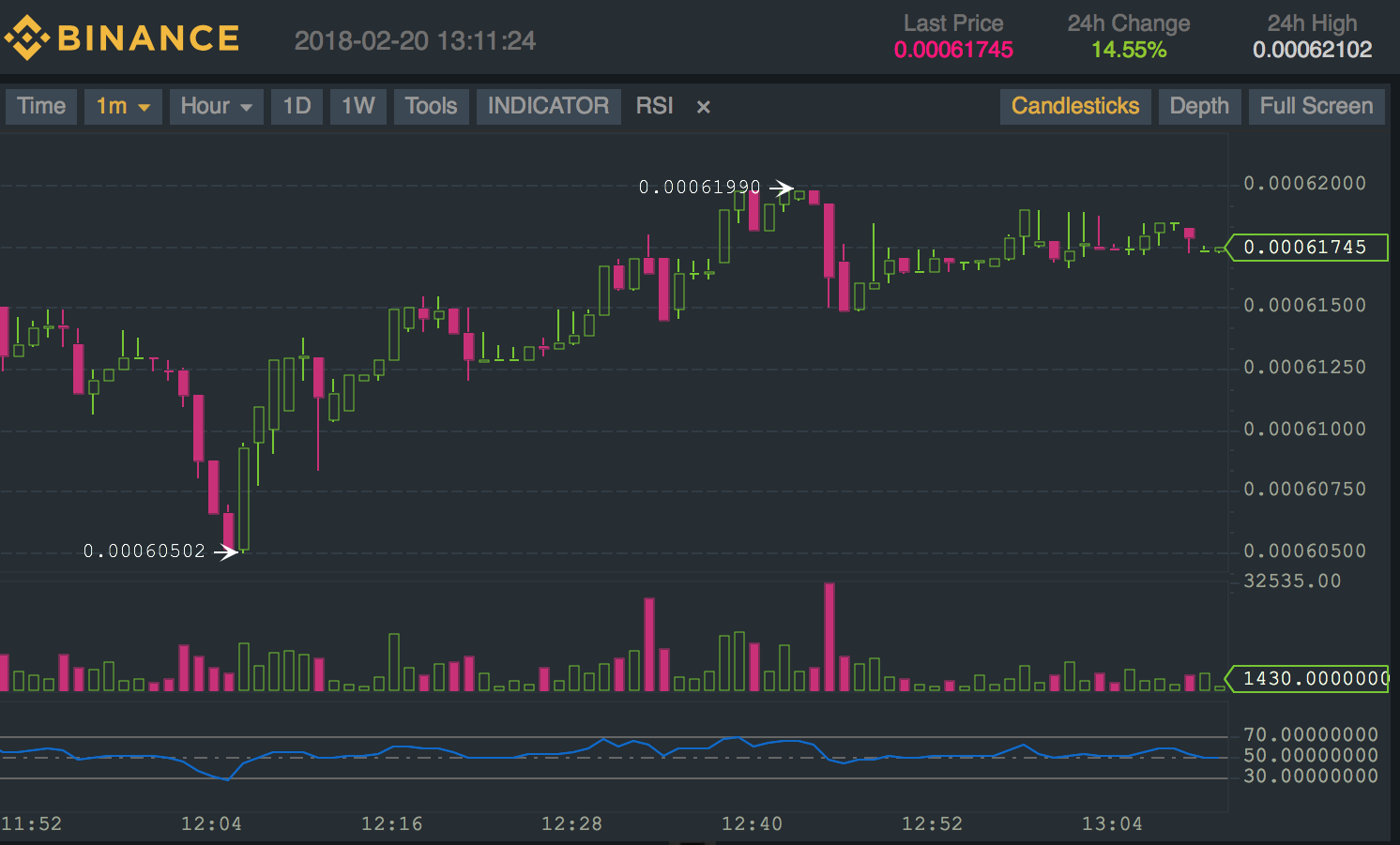Click the volume tag 1430.0000000
The width and height of the screenshot is (1400, 845).
coord(1306,678)
